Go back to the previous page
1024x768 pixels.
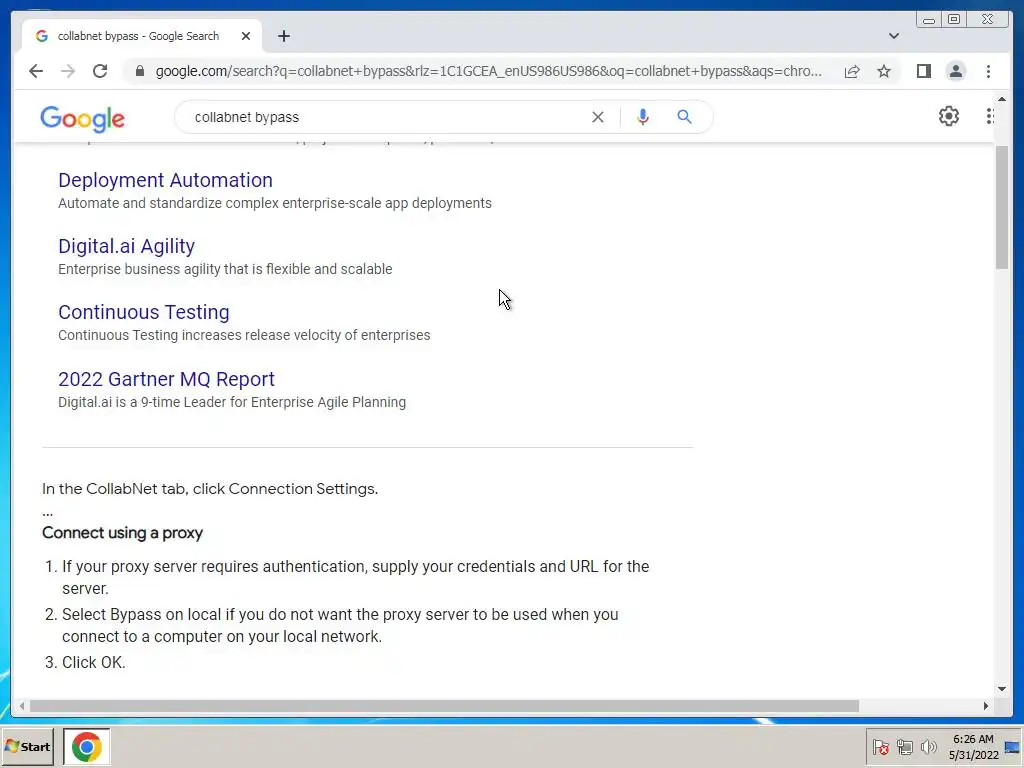point(36,71)
